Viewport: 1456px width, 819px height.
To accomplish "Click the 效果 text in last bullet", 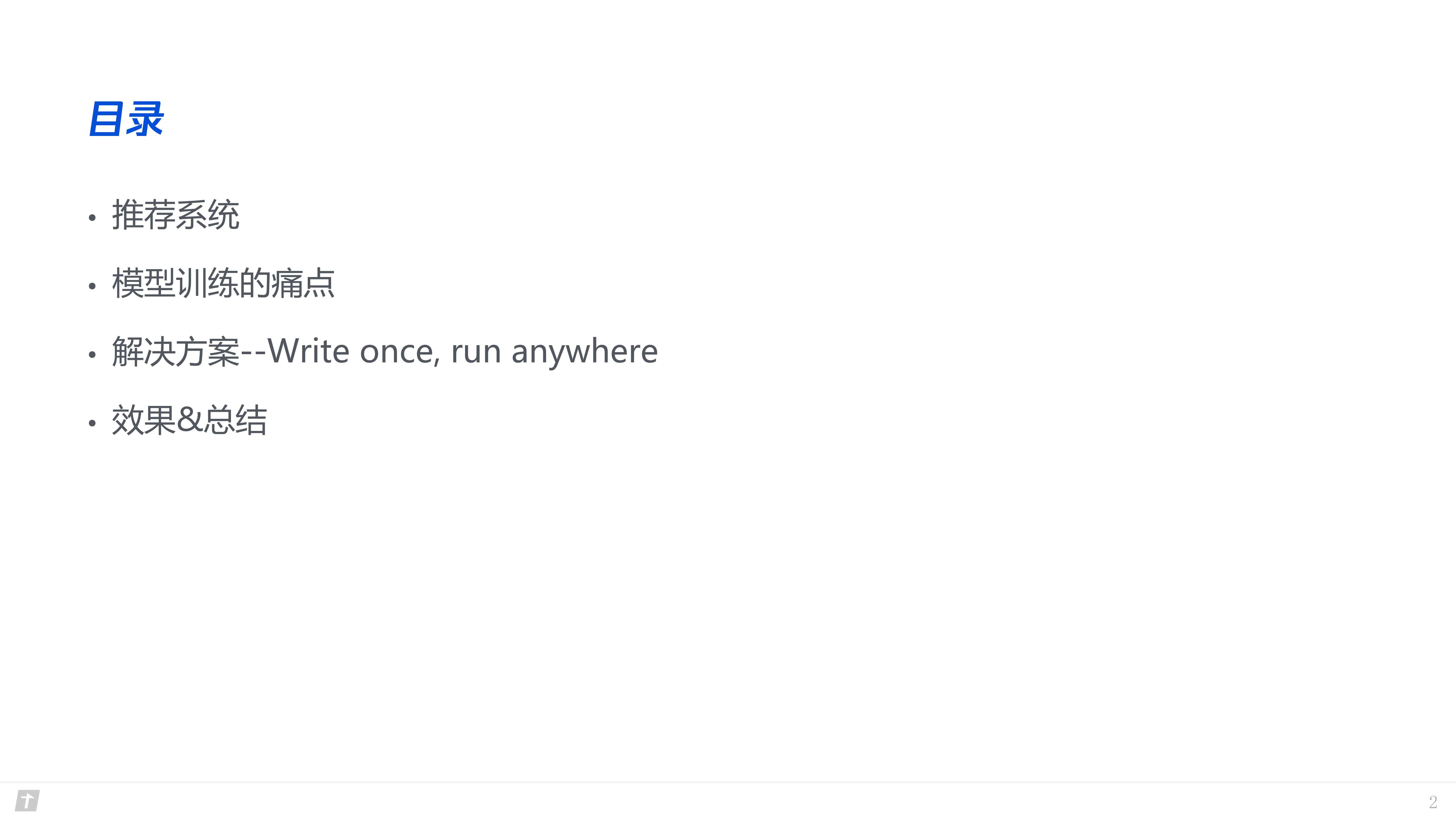I will (144, 420).
